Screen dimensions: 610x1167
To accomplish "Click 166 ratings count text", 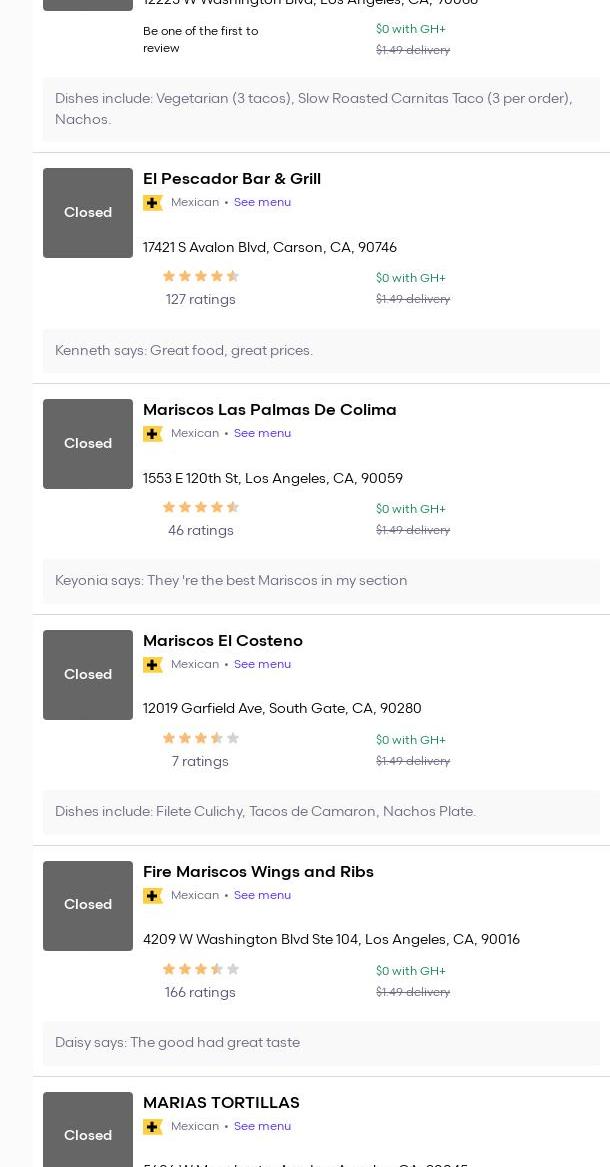I will coord(200,993).
